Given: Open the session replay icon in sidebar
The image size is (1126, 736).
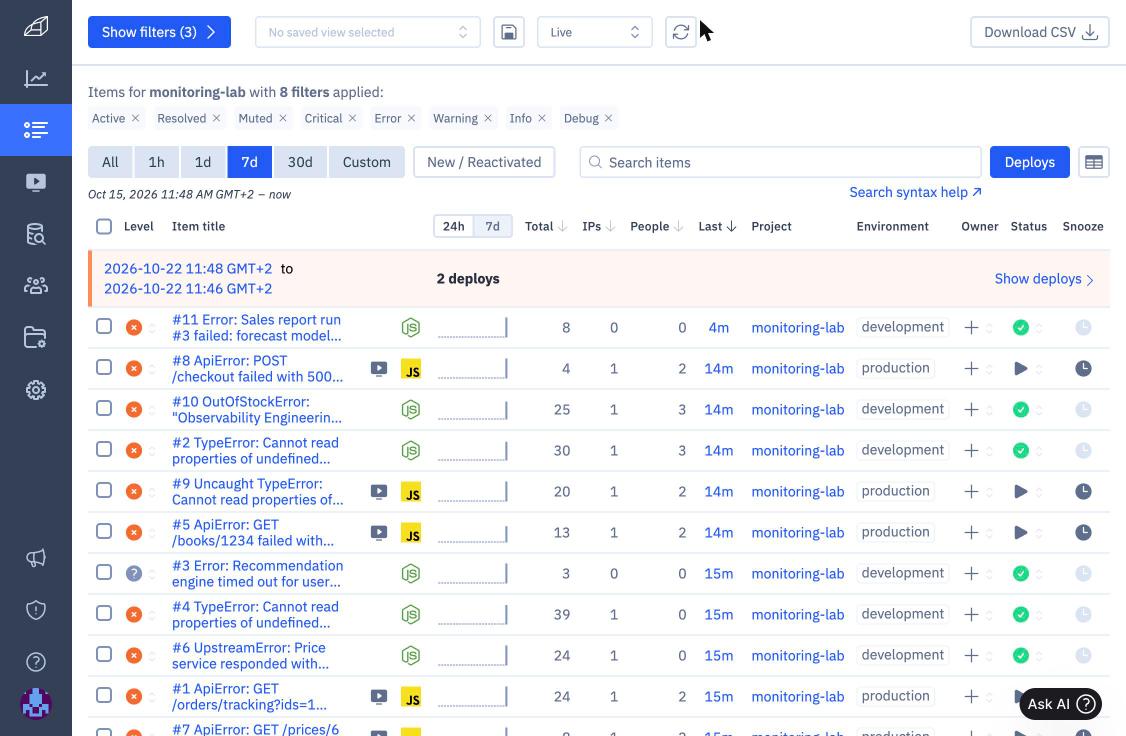Looking at the screenshot, I should pyautogui.click(x=36, y=182).
